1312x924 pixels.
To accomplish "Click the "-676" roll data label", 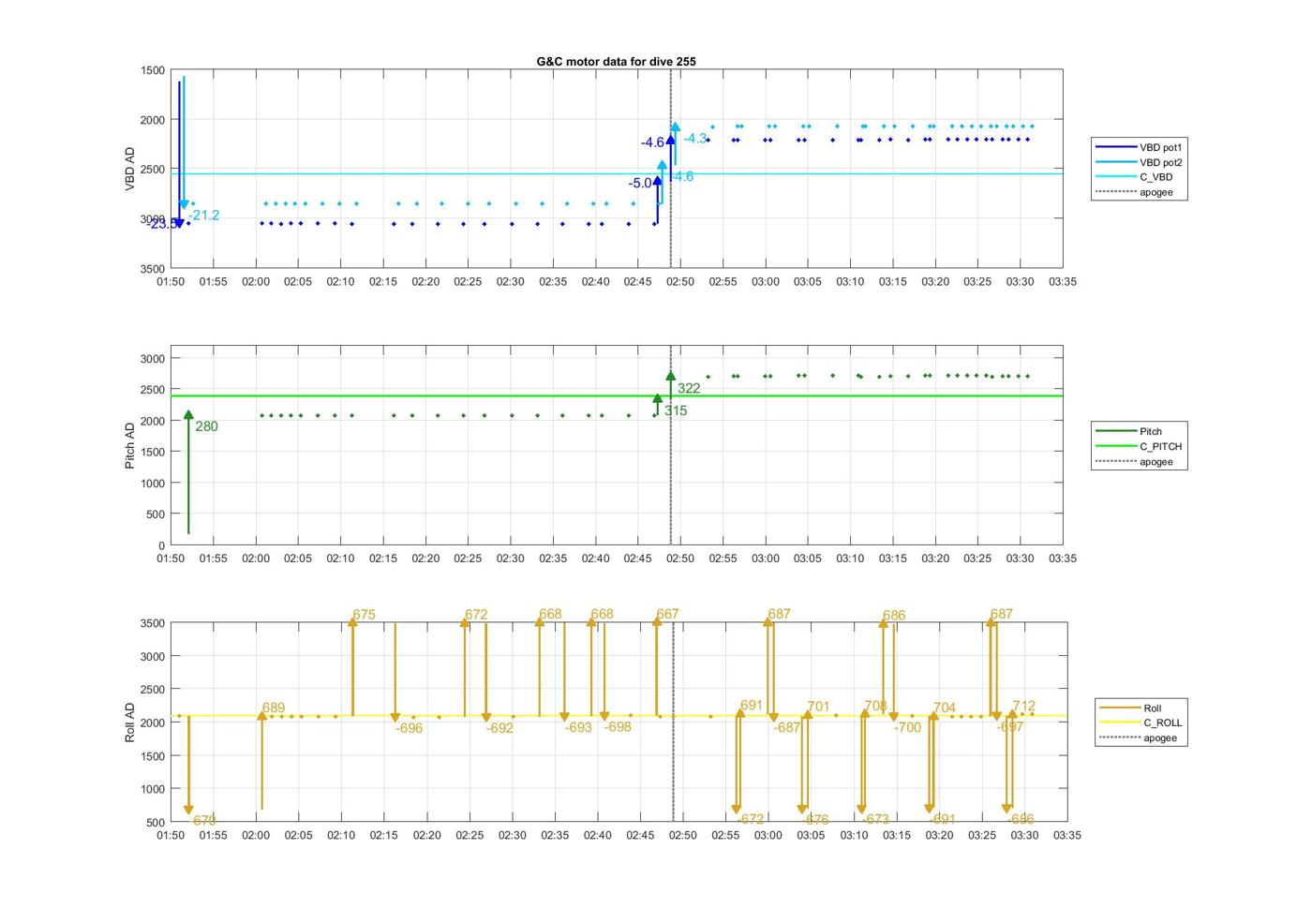I will point(815,820).
